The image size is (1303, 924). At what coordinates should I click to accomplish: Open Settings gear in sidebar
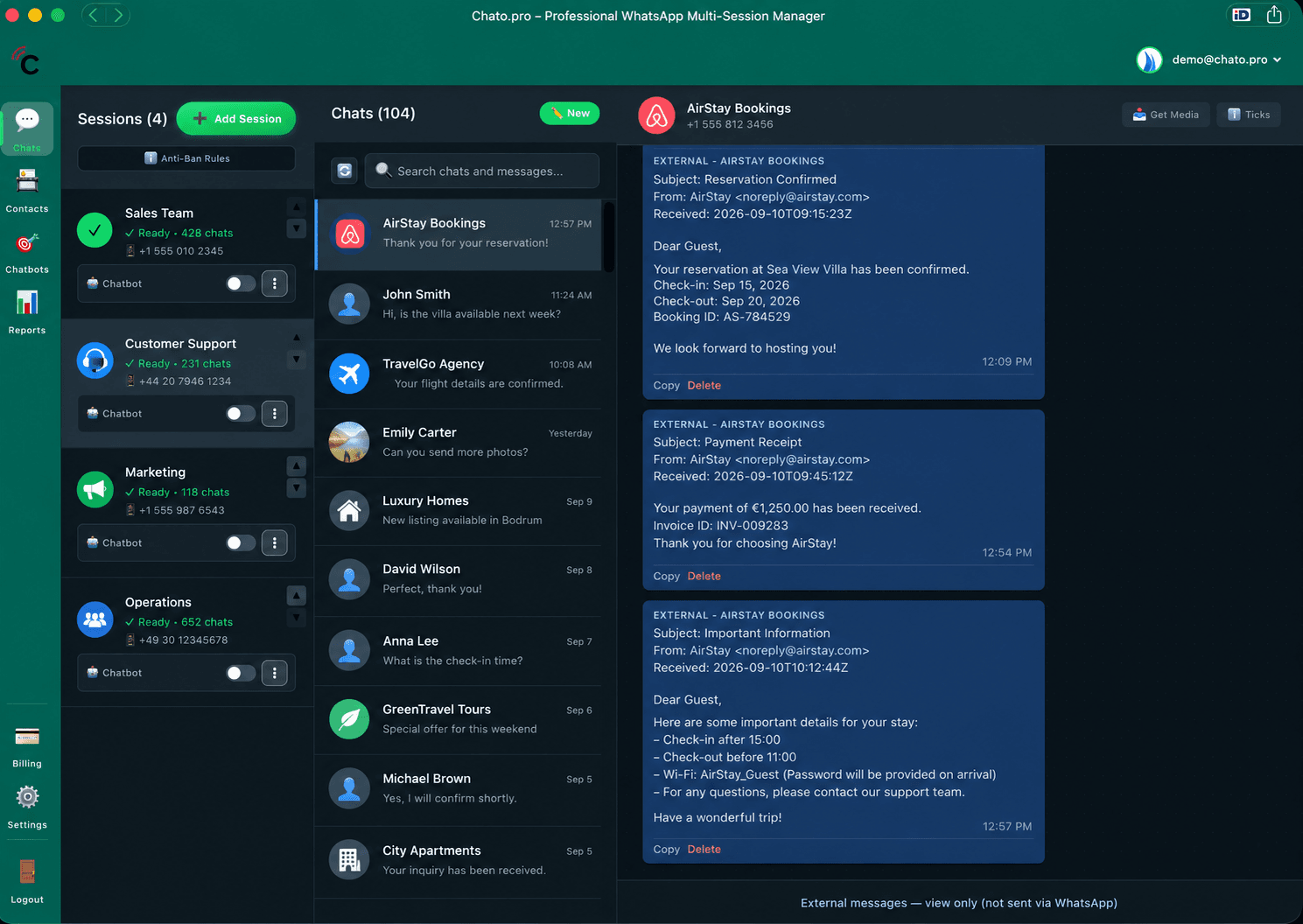click(27, 807)
